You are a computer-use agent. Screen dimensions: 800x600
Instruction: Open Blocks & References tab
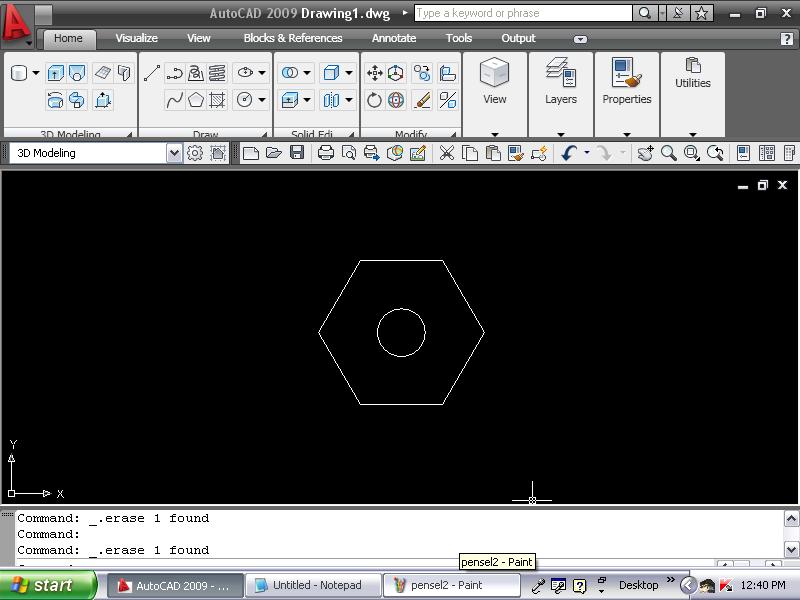pyautogui.click(x=293, y=38)
